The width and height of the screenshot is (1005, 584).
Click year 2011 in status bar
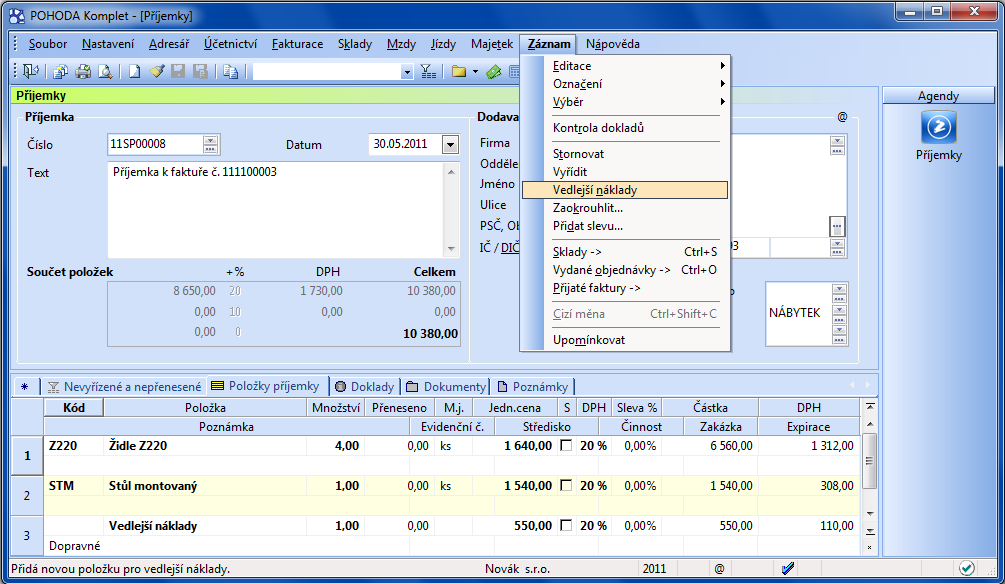(x=654, y=569)
